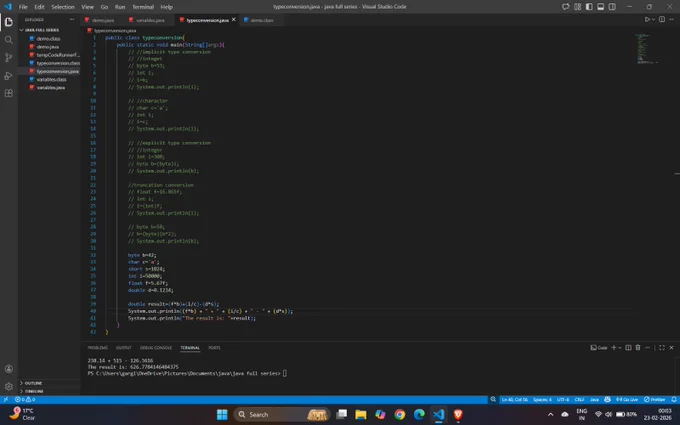
Task: Maximize the terminal panel size
Action: 662,348
